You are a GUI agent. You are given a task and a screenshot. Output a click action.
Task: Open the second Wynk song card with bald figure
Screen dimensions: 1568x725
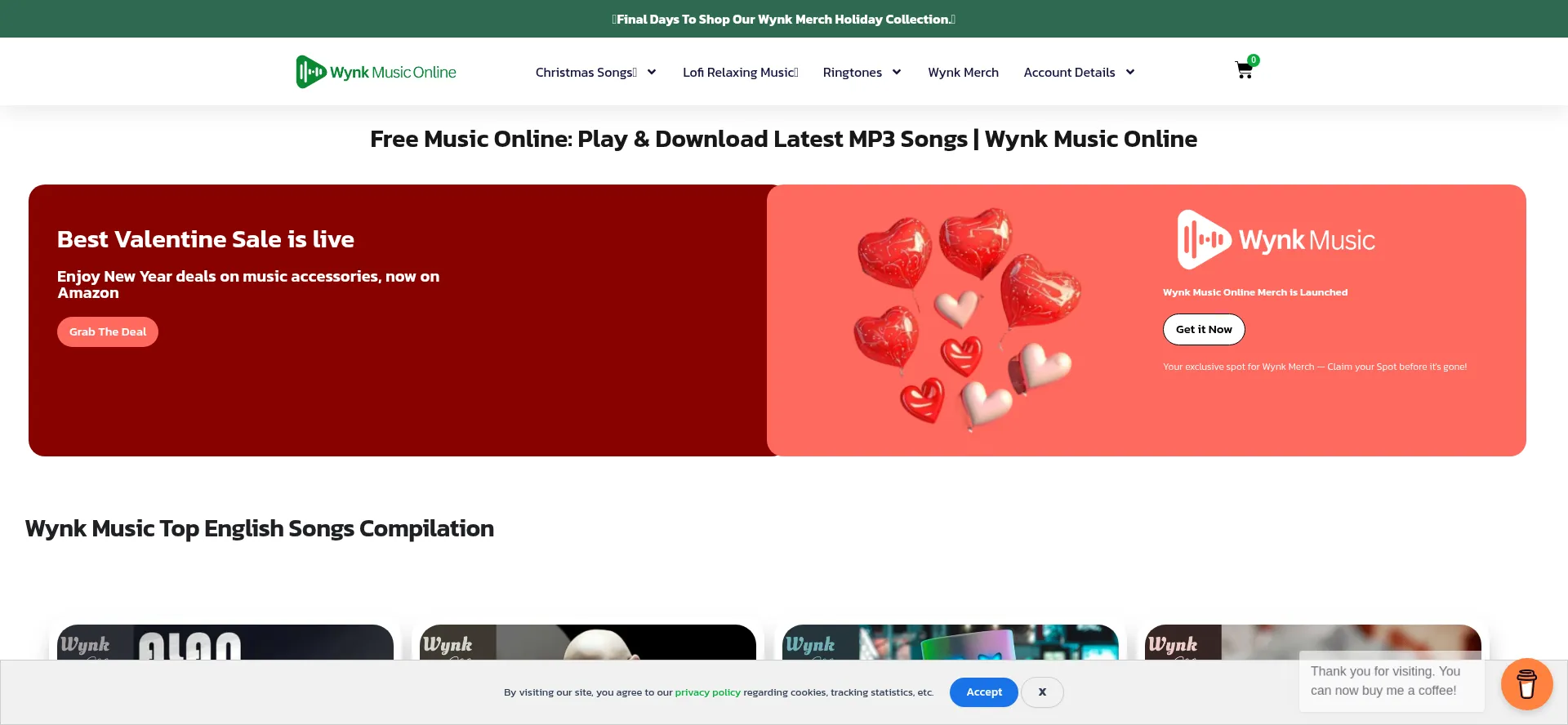588,643
